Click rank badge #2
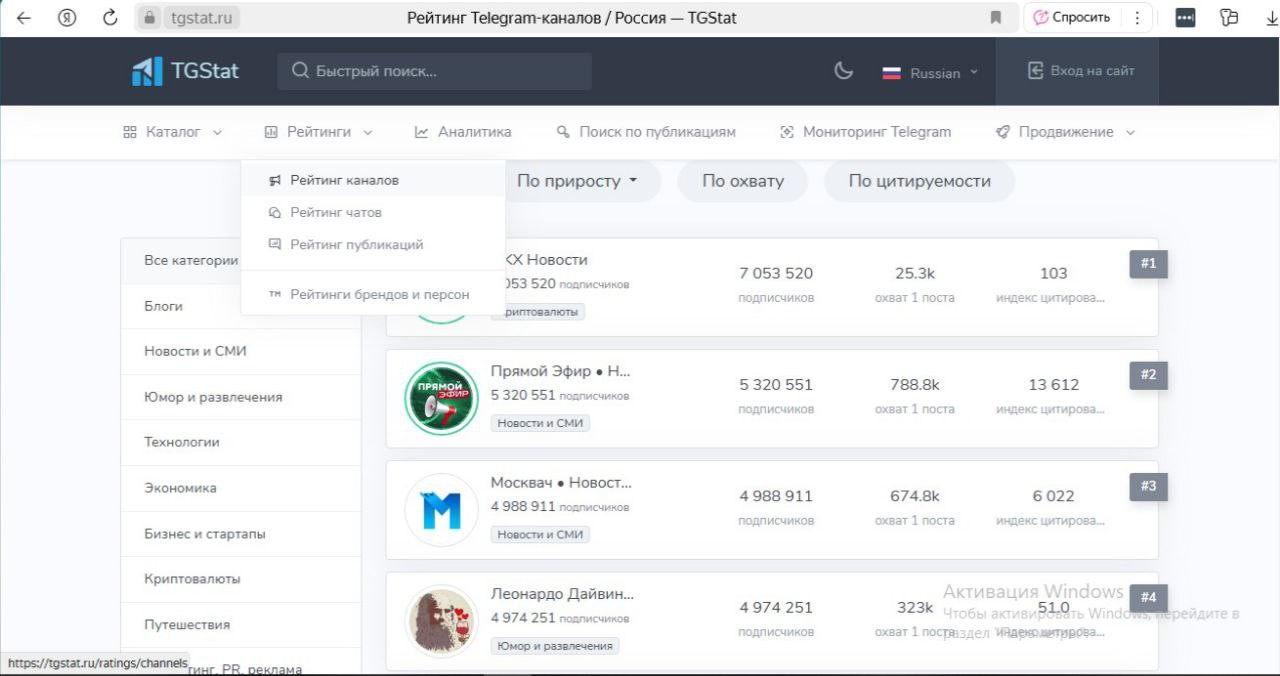The height and width of the screenshot is (676, 1280). point(1148,375)
